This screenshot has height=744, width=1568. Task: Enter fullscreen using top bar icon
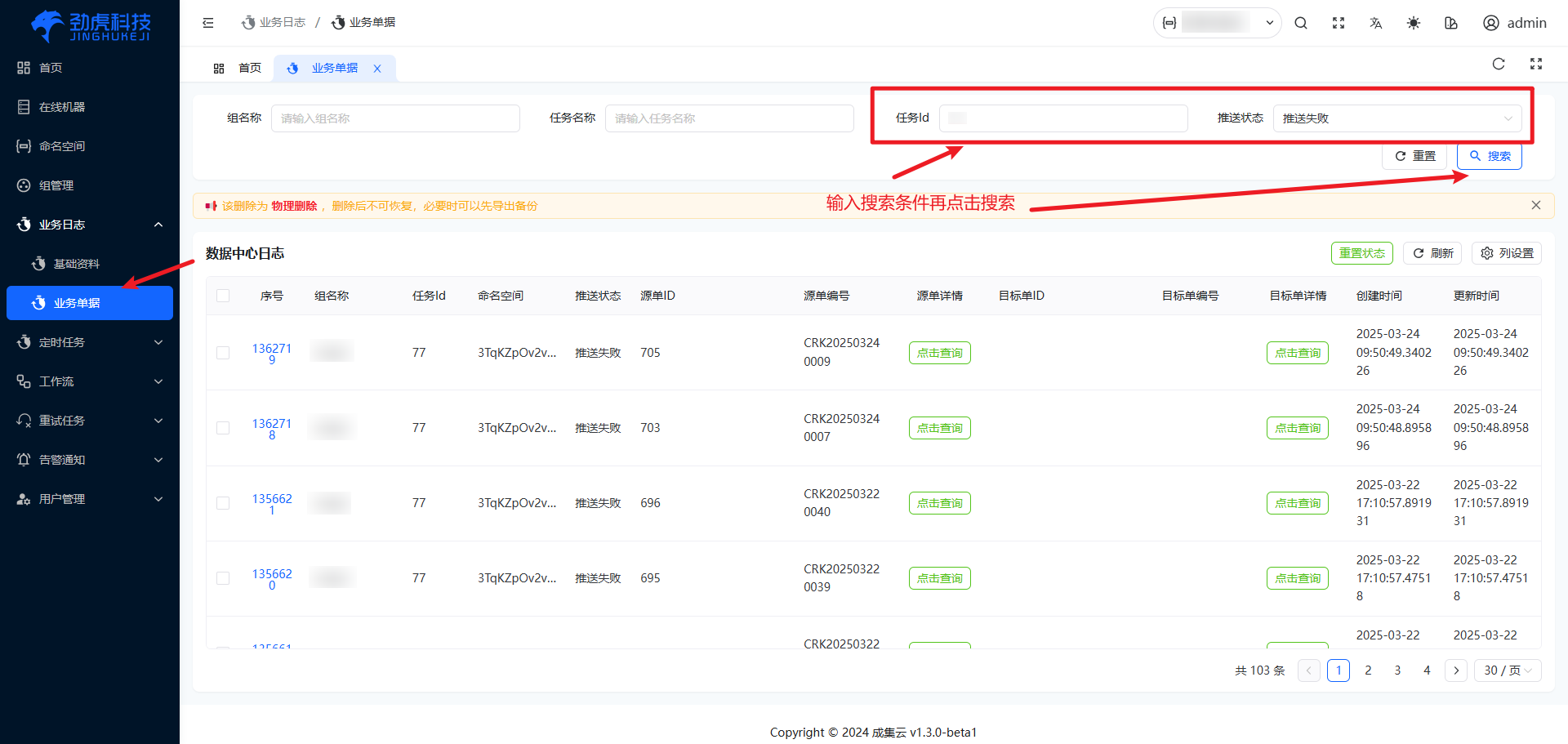tap(1339, 23)
